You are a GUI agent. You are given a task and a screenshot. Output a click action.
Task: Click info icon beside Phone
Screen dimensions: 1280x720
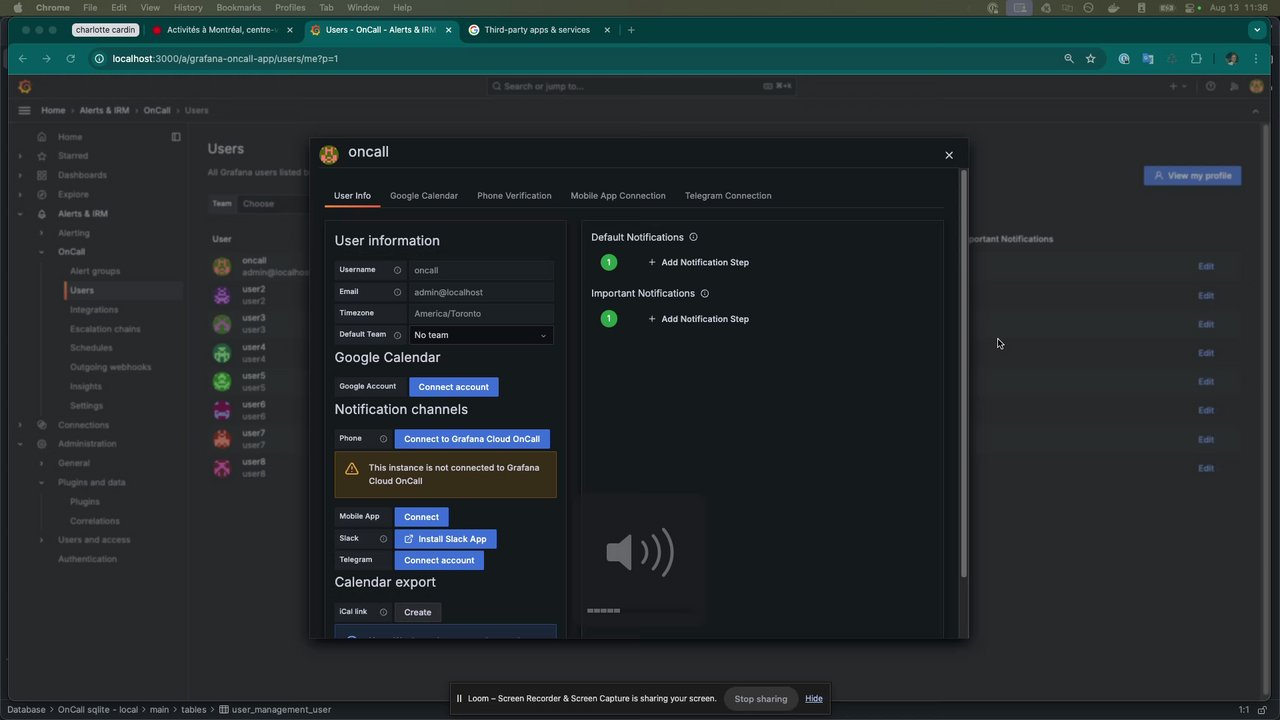383,439
